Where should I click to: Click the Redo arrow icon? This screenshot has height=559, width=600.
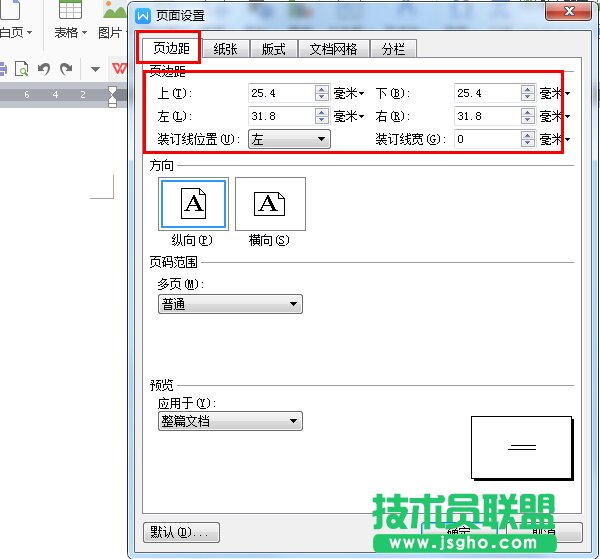(66, 69)
